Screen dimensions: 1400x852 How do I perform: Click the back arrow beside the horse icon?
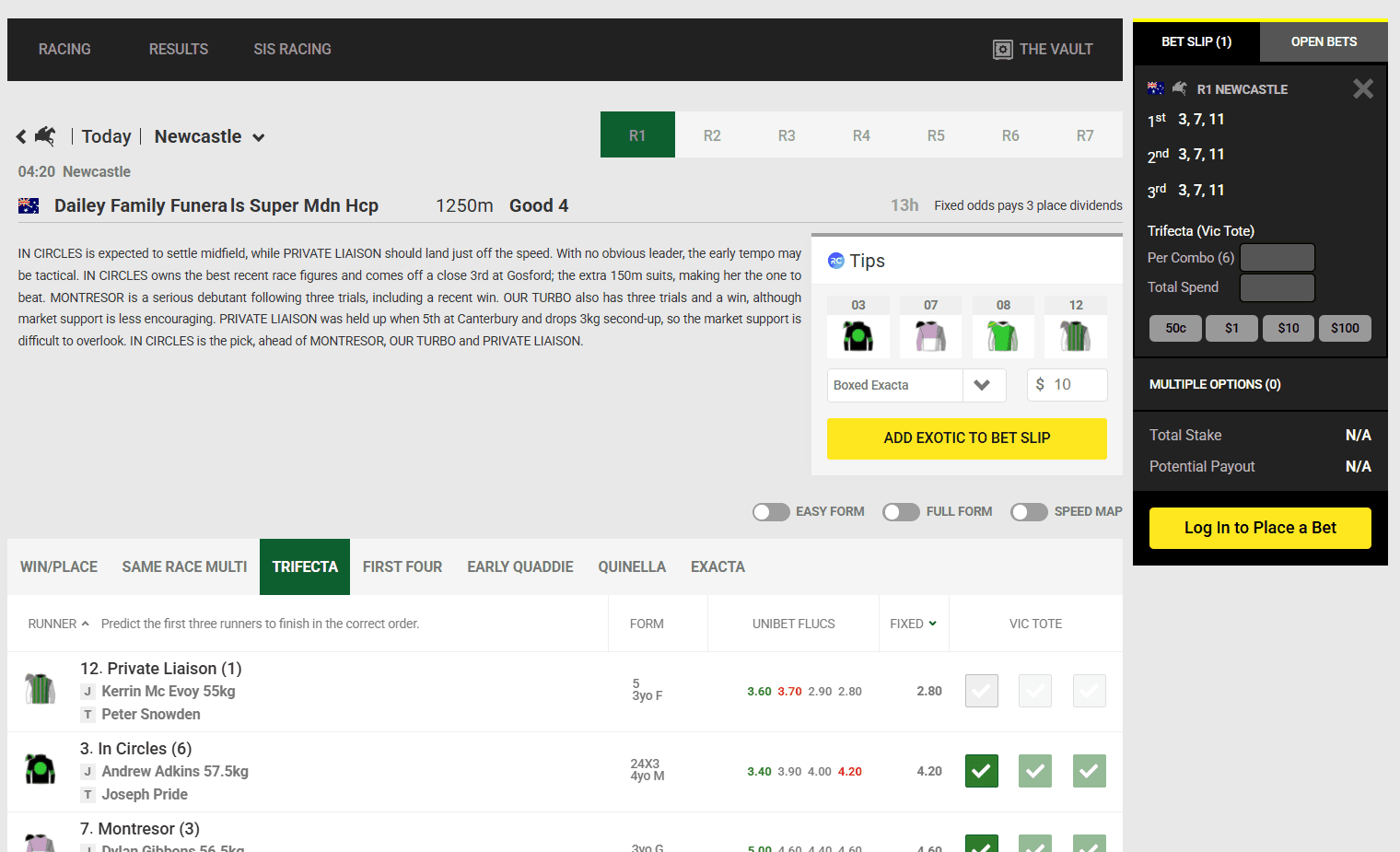click(21, 137)
